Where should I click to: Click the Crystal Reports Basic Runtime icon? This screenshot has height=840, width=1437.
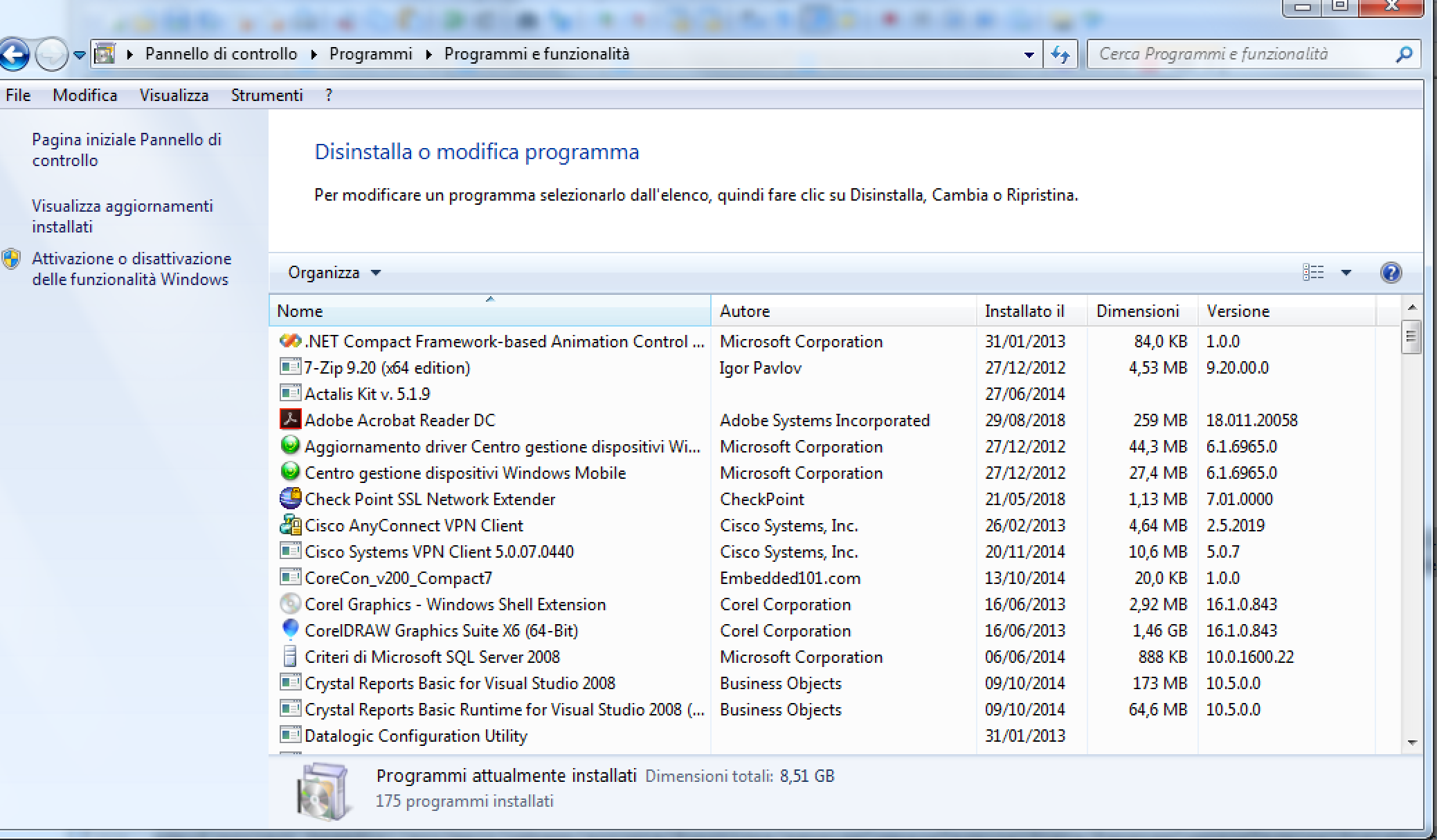coord(290,709)
